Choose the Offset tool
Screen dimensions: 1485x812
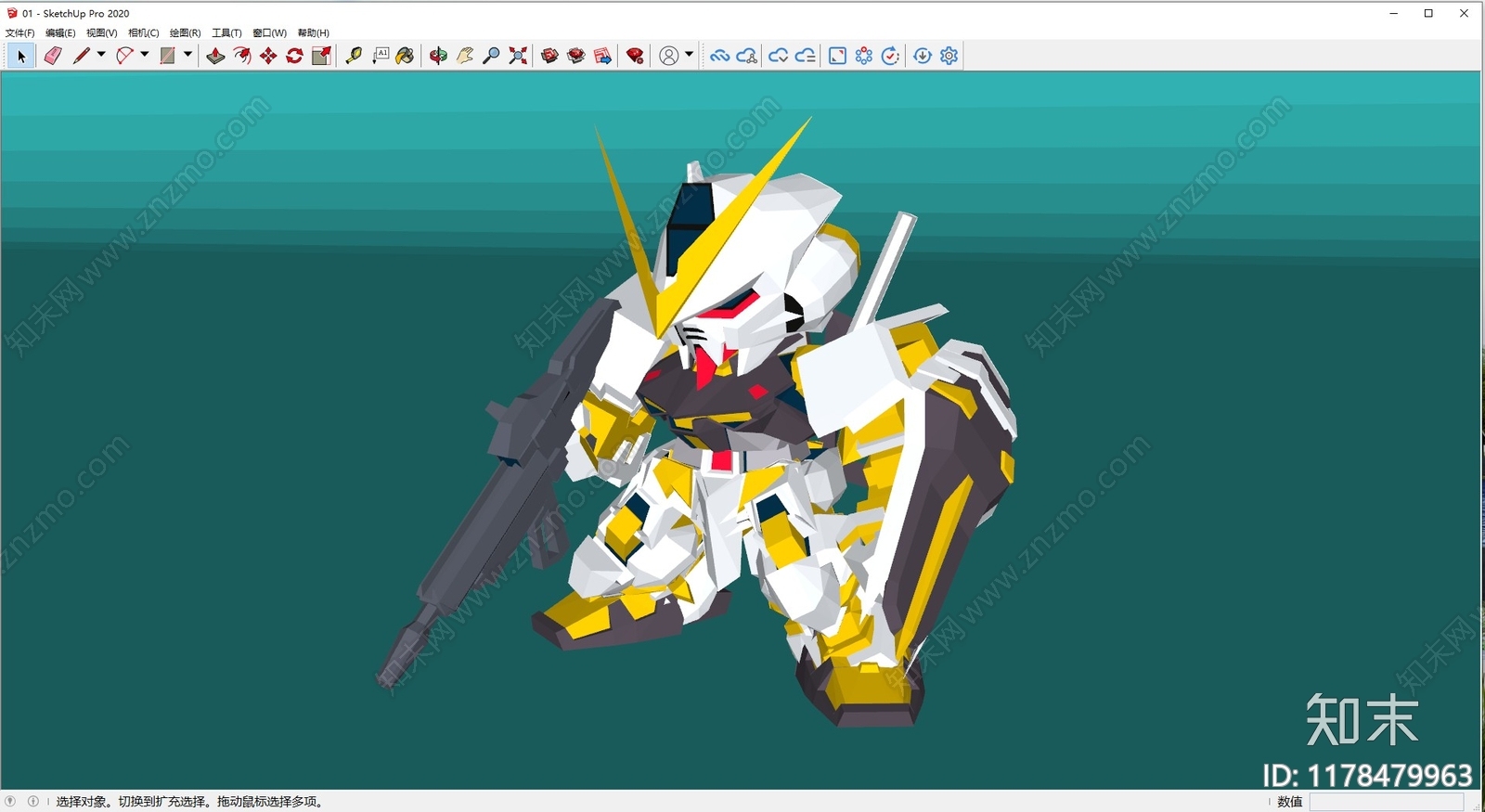coord(242,56)
